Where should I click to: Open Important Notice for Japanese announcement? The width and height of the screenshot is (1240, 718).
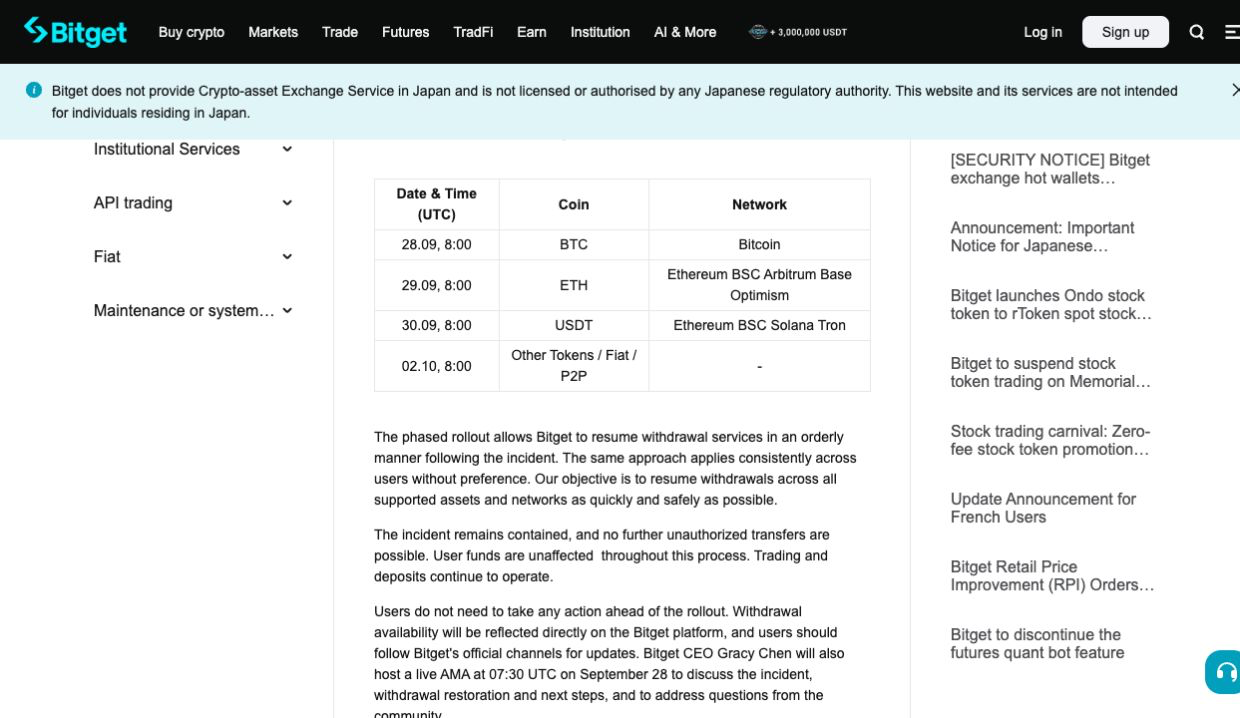click(x=1042, y=237)
